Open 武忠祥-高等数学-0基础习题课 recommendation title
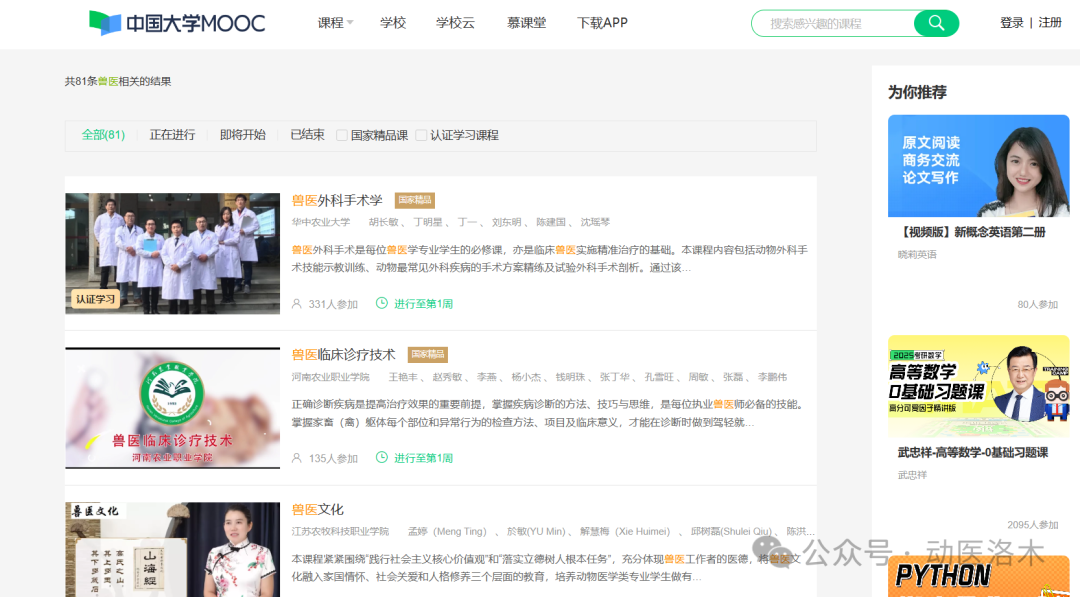This screenshot has height=597, width=1080. coord(973,452)
